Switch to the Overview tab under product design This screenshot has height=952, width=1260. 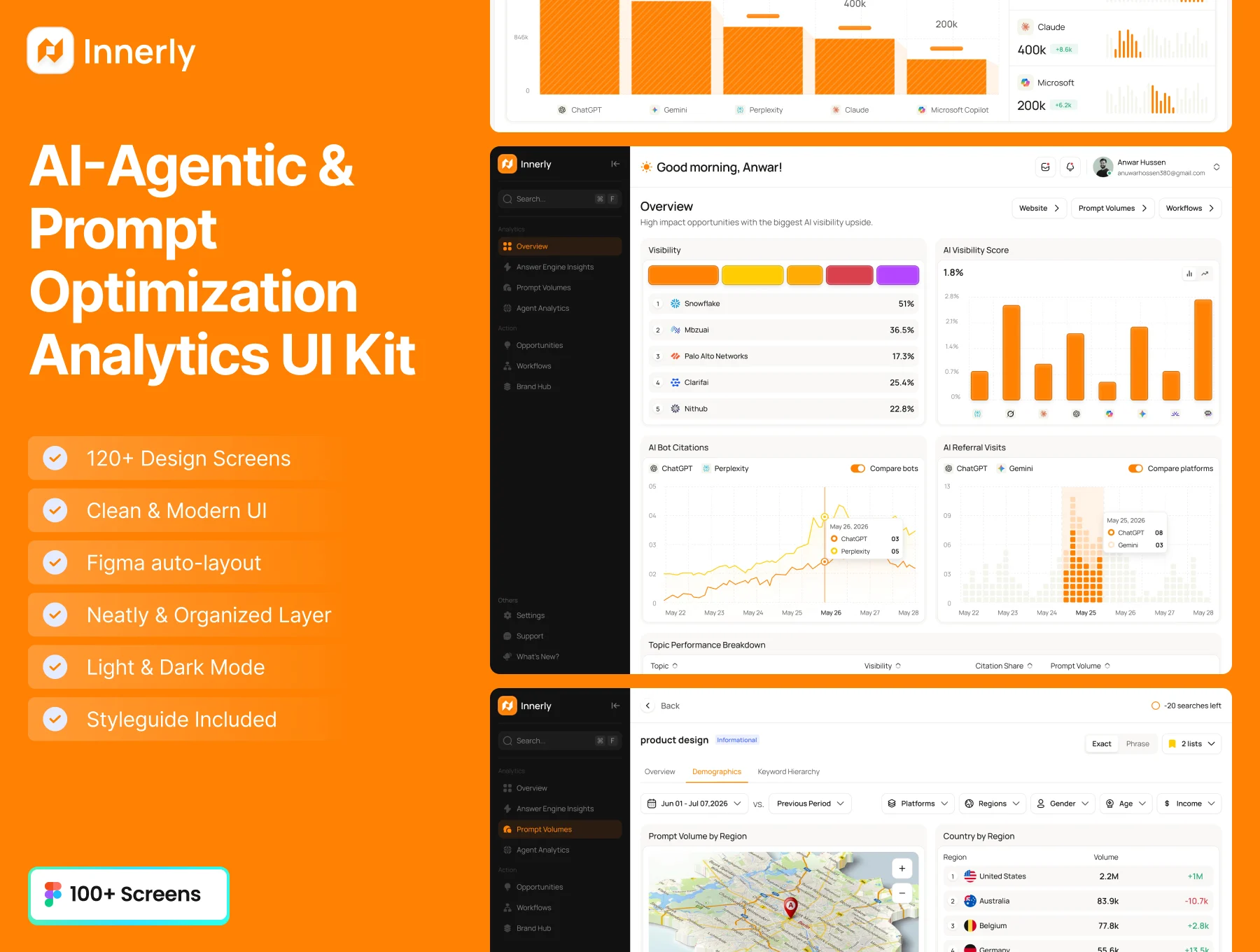659,771
